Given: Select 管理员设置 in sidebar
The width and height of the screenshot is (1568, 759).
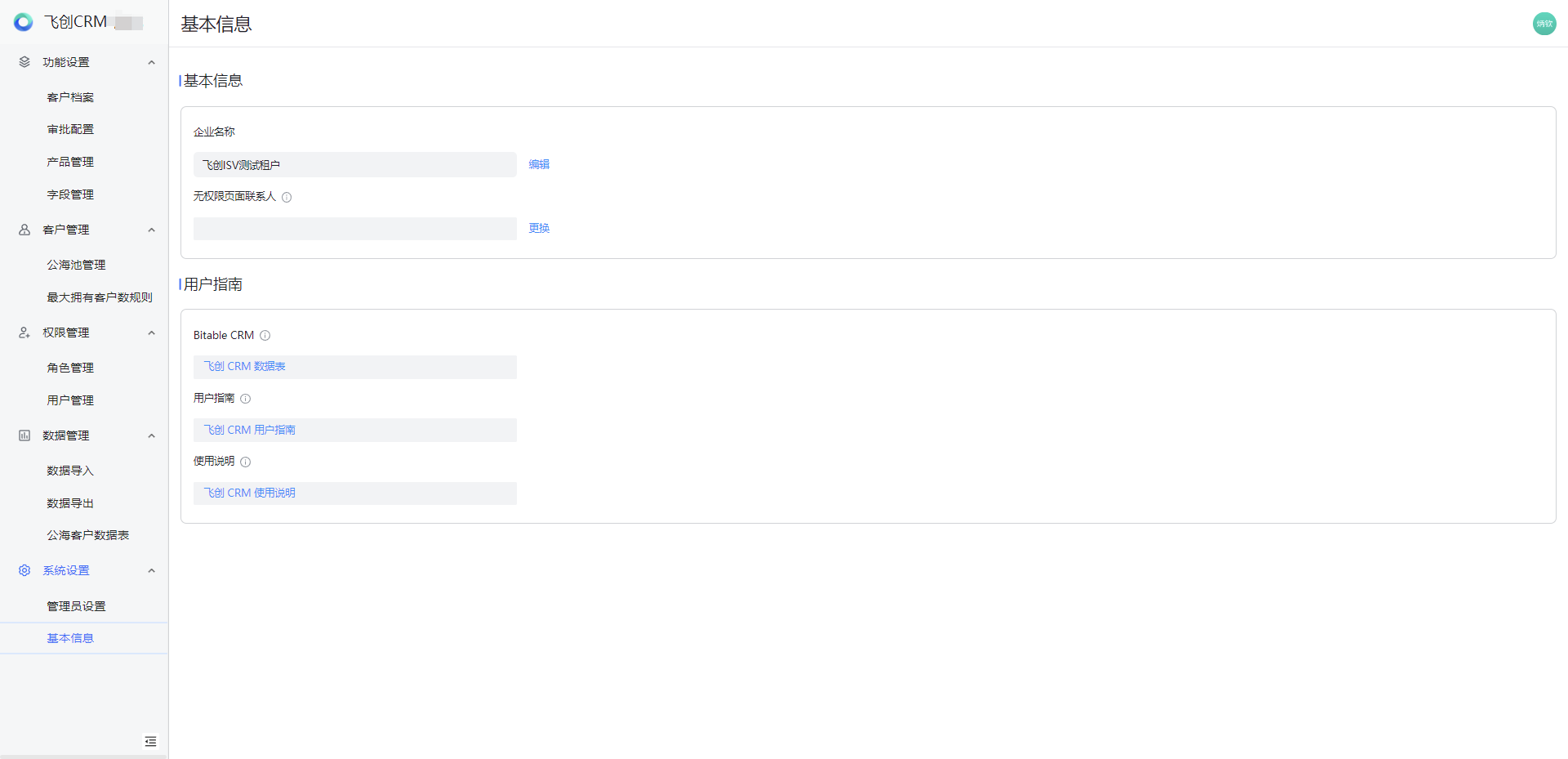Looking at the screenshot, I should click(x=76, y=606).
